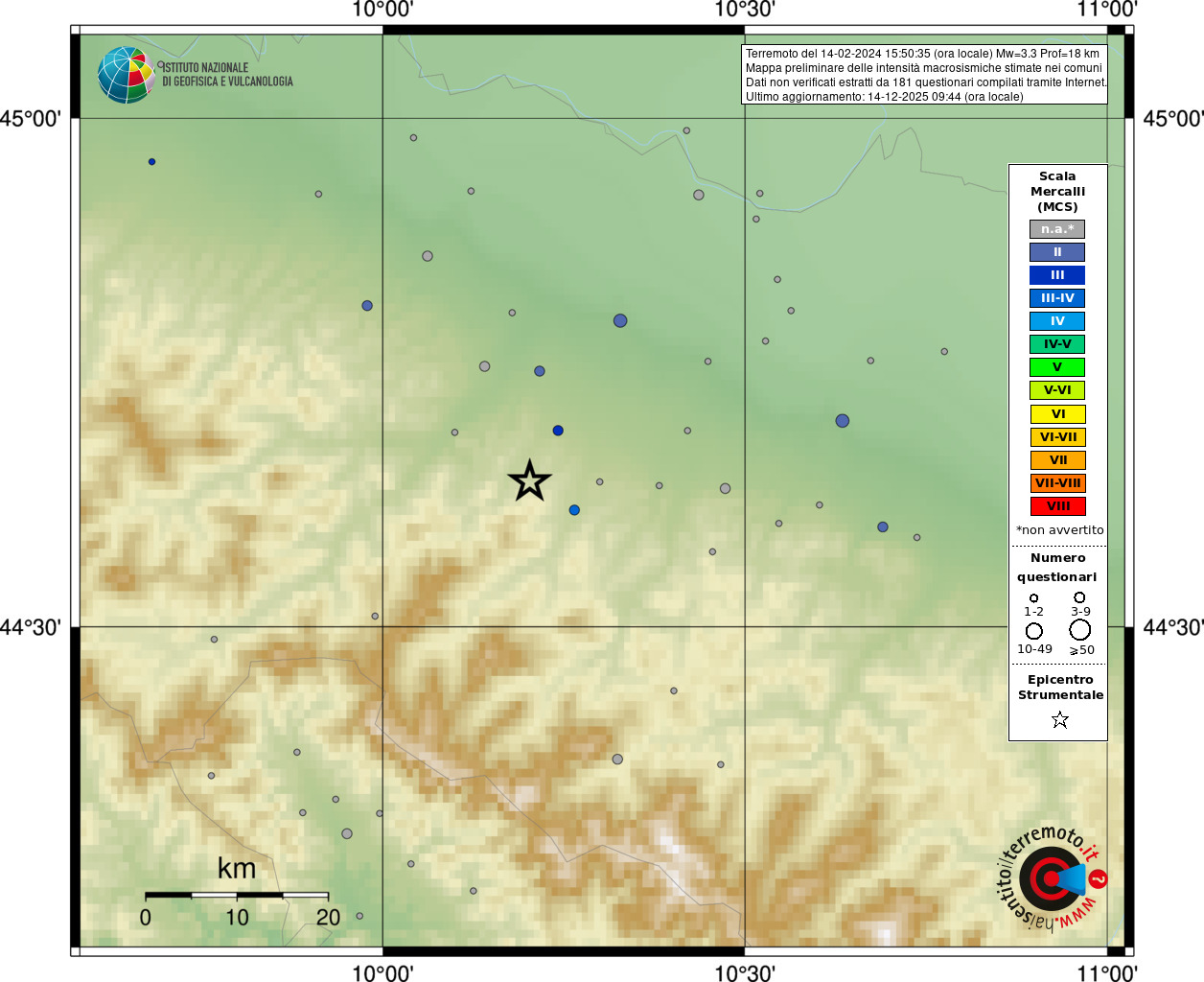
Task: Click the INGV globe logo
Action: [126, 75]
